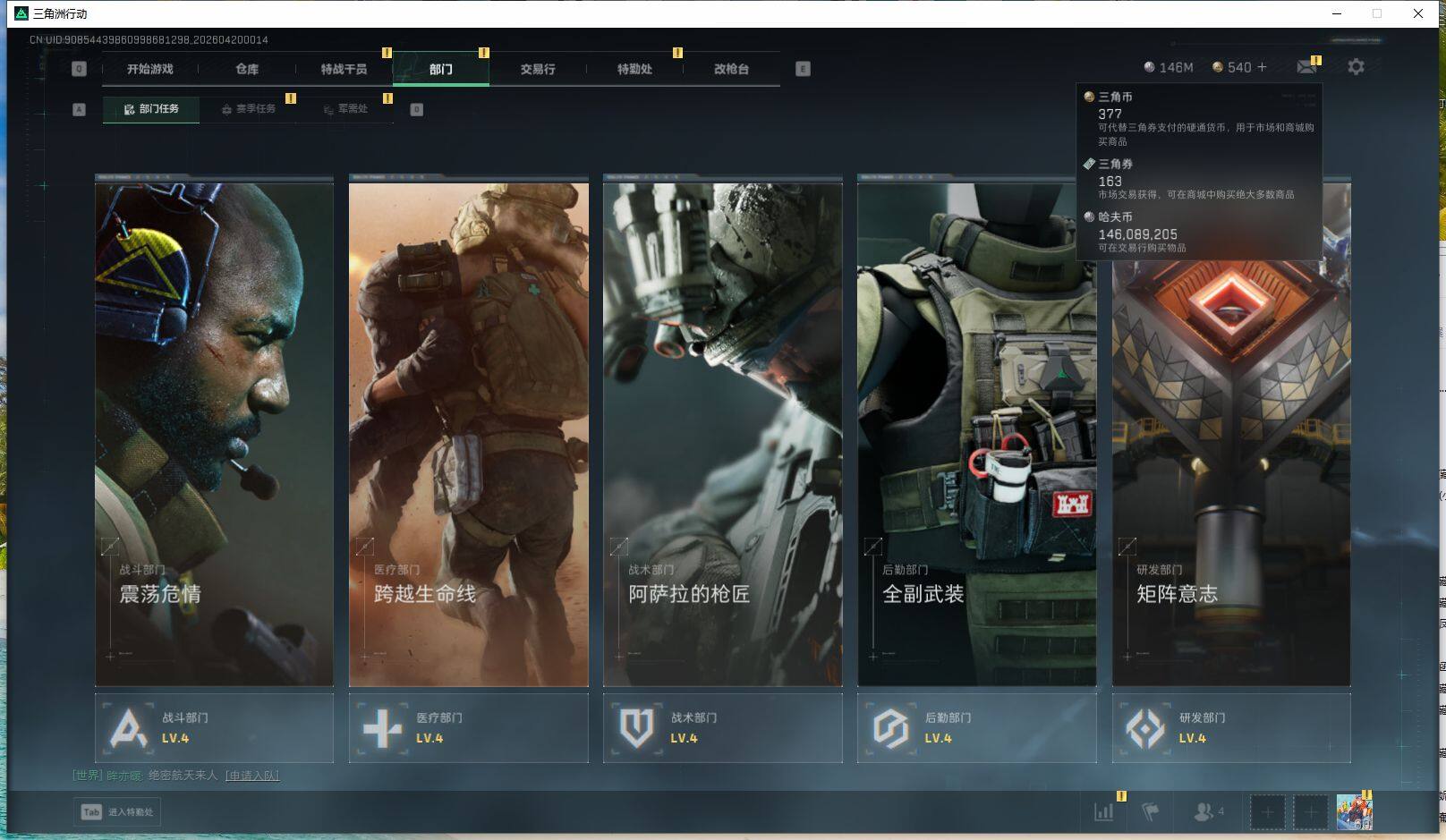Select the 医疗部门 LV.4 panel
The height and width of the screenshot is (840, 1446).
point(468,728)
